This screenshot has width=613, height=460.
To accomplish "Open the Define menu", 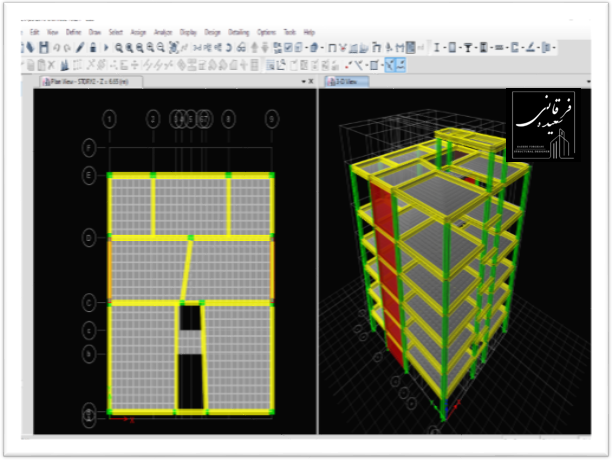I will click(72, 32).
